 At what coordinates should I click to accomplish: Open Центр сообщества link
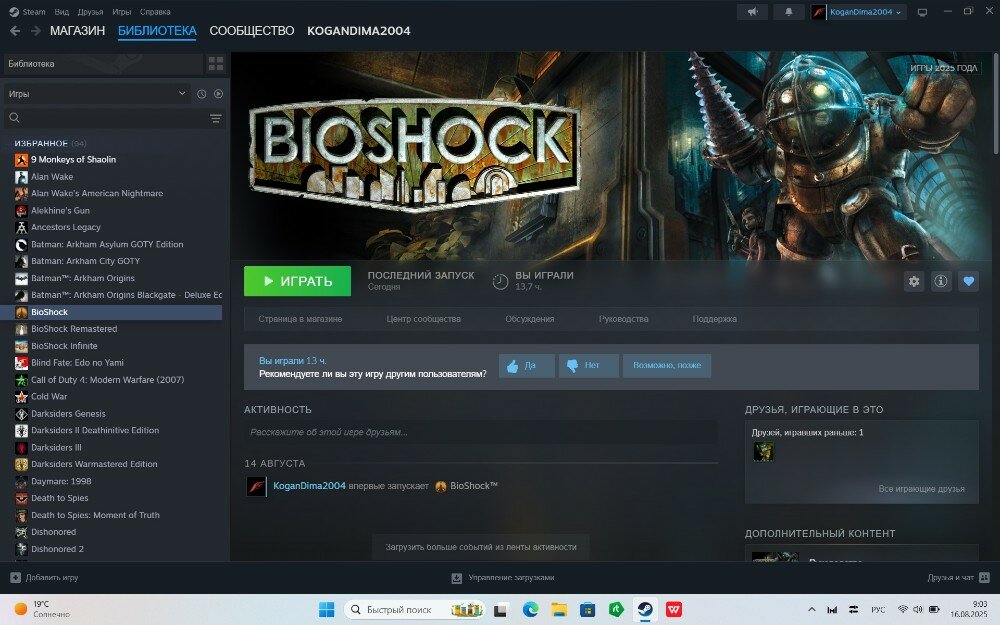[x=423, y=319]
